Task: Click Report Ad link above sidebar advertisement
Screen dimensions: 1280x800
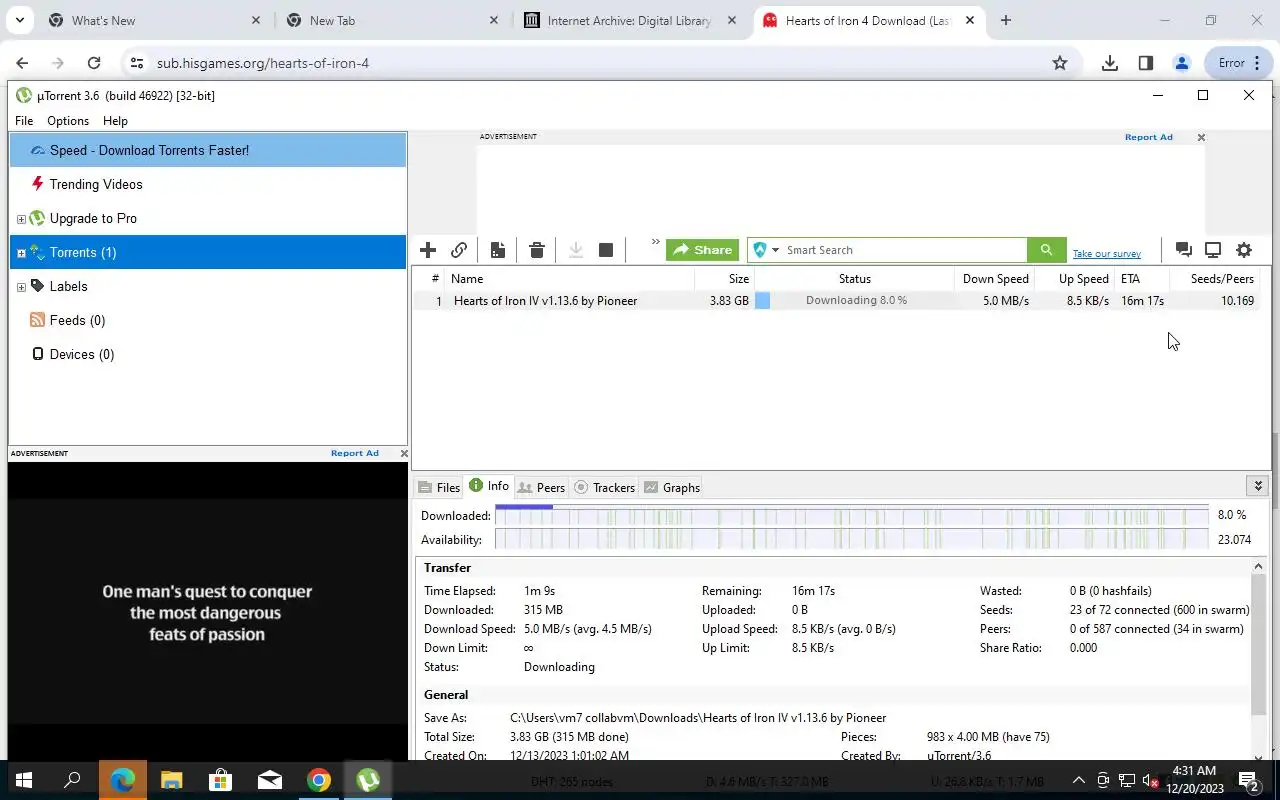Action: [x=355, y=453]
